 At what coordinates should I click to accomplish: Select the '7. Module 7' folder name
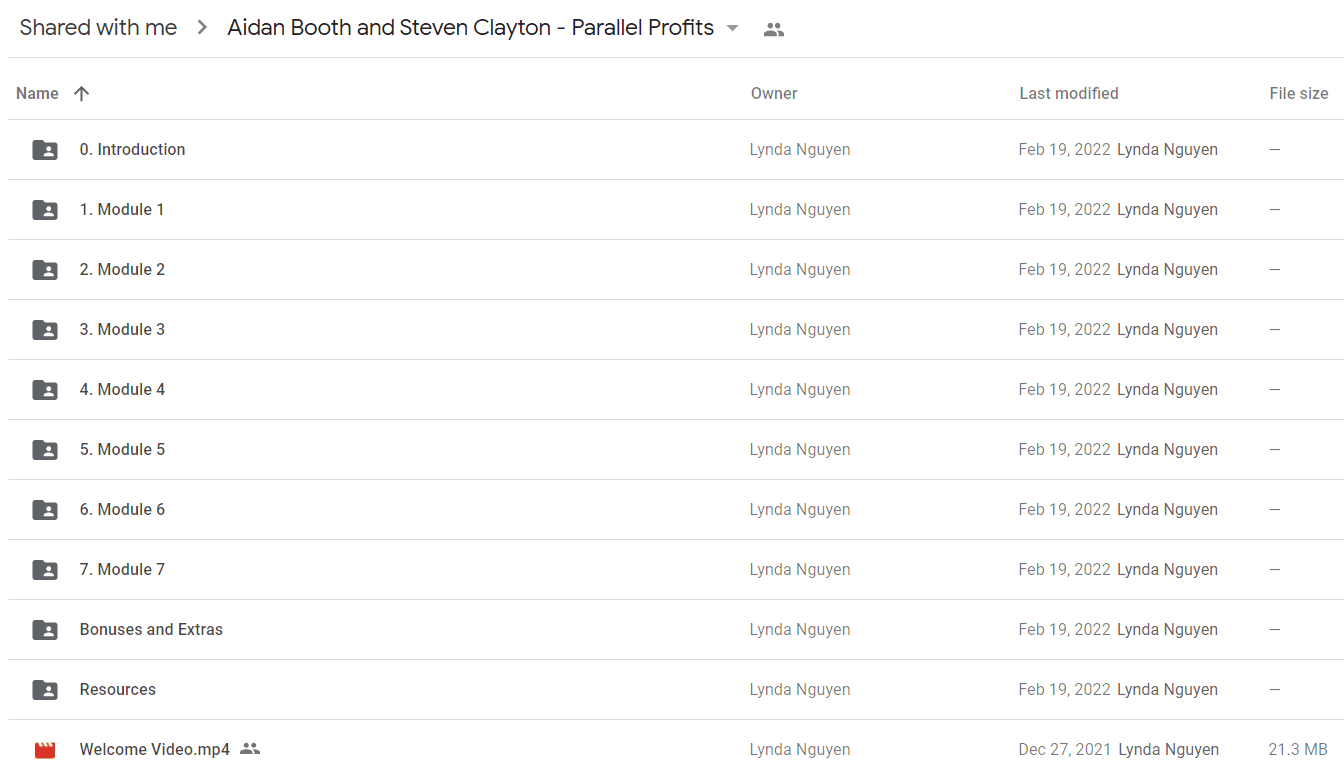(122, 569)
